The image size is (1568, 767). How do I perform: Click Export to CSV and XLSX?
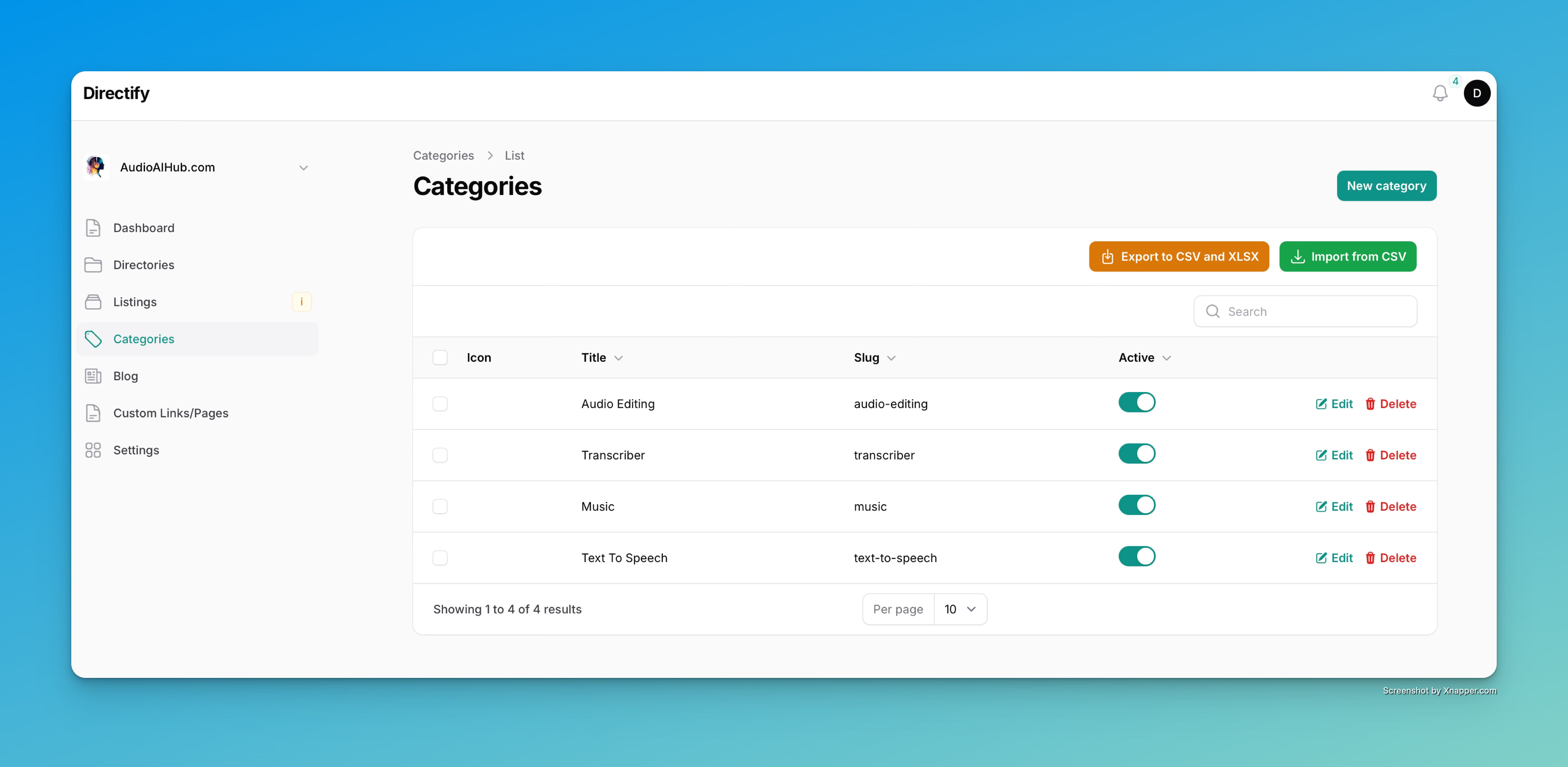pos(1178,256)
